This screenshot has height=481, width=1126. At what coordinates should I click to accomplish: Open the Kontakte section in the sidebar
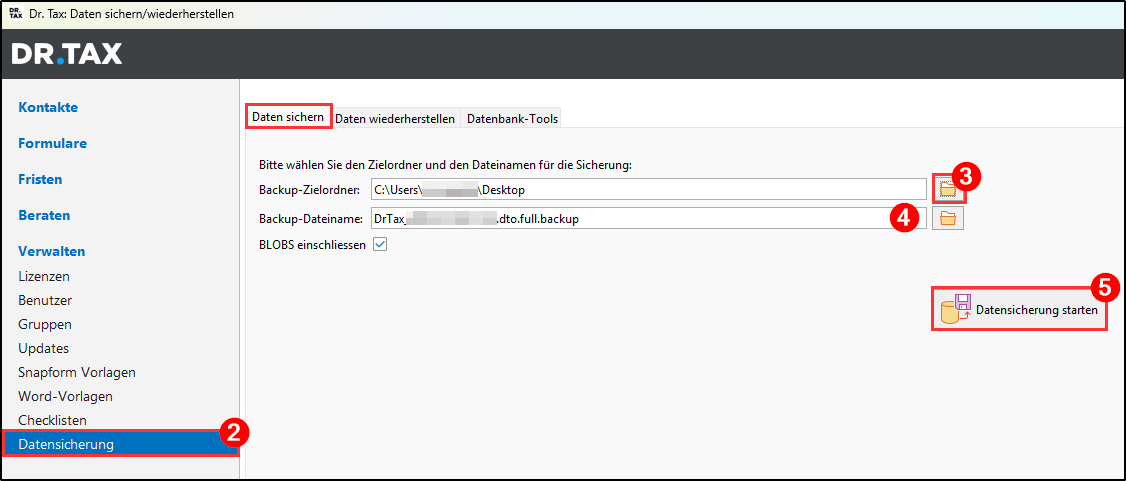[x=48, y=108]
